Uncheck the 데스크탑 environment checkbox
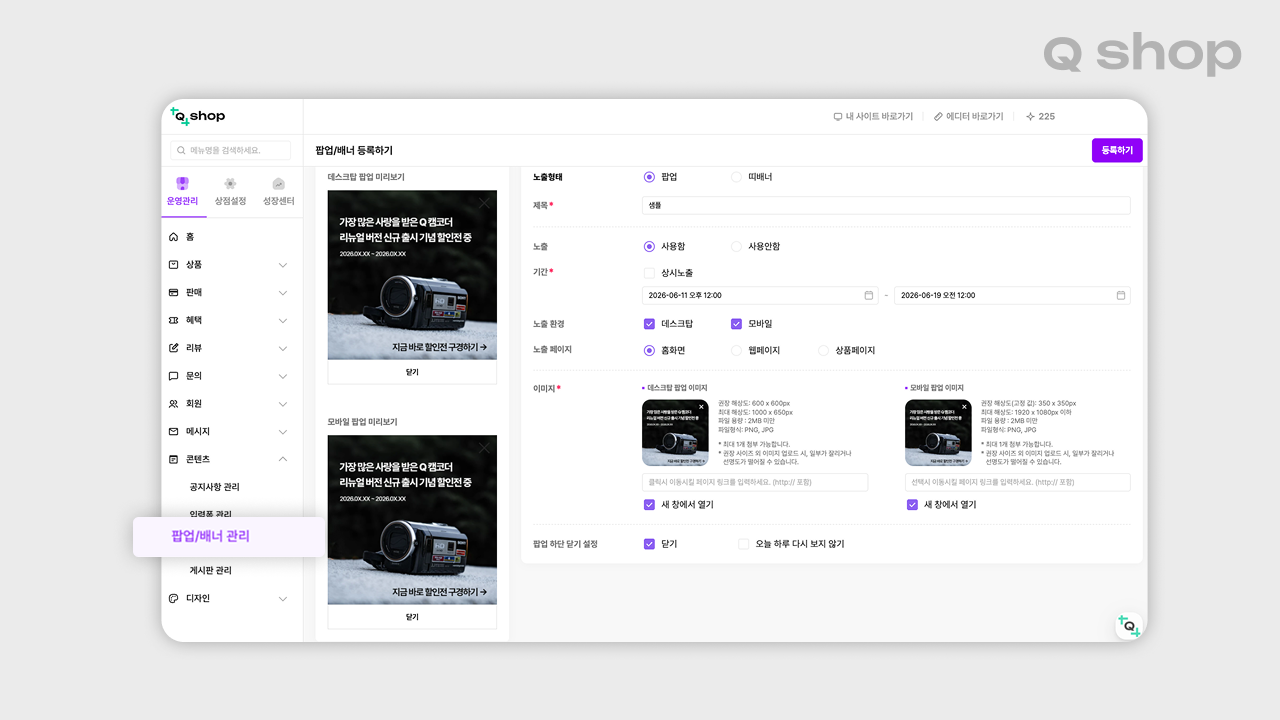Image resolution: width=1280 pixels, height=720 pixels. tap(649, 324)
